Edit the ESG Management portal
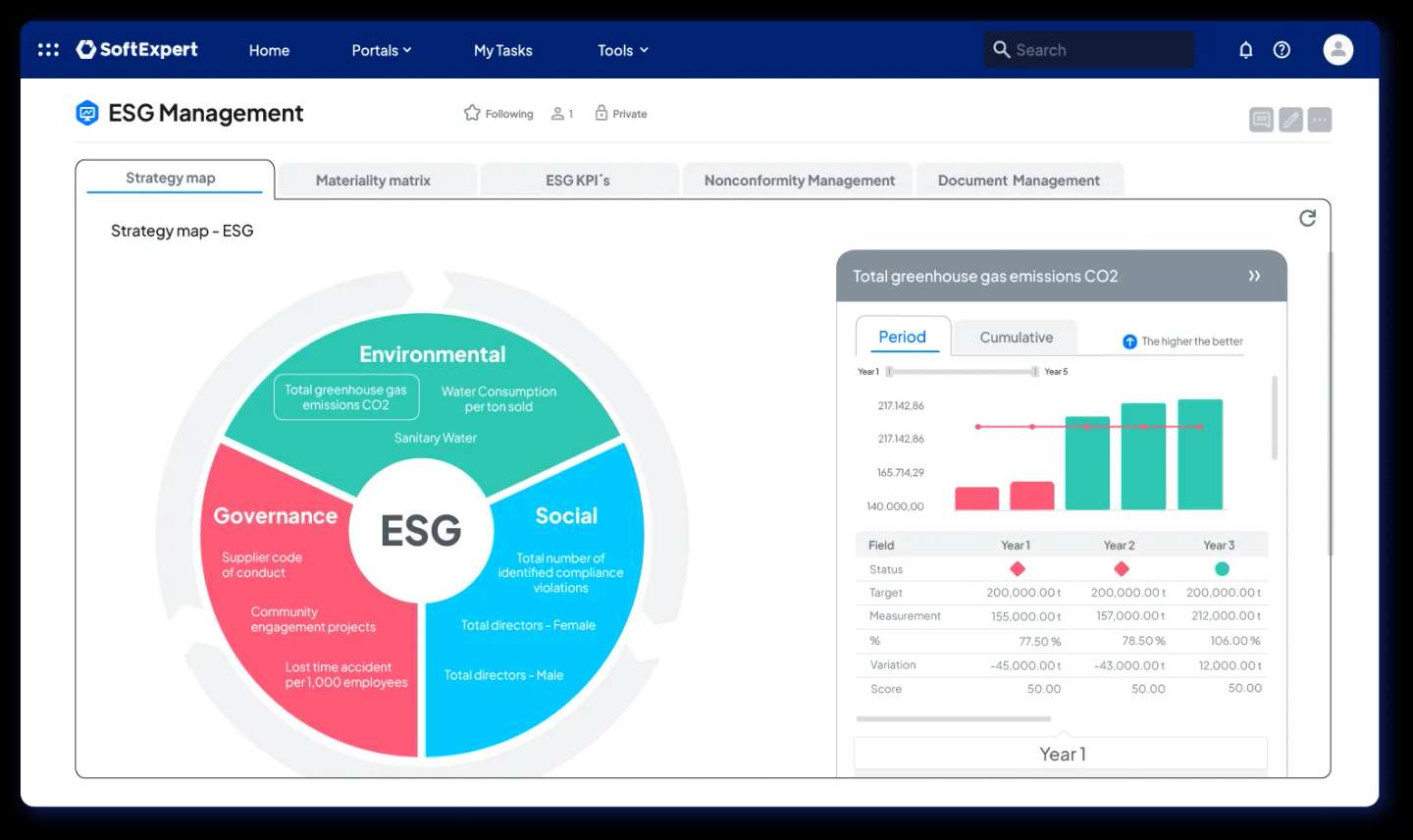1413x840 pixels. coord(1289,119)
